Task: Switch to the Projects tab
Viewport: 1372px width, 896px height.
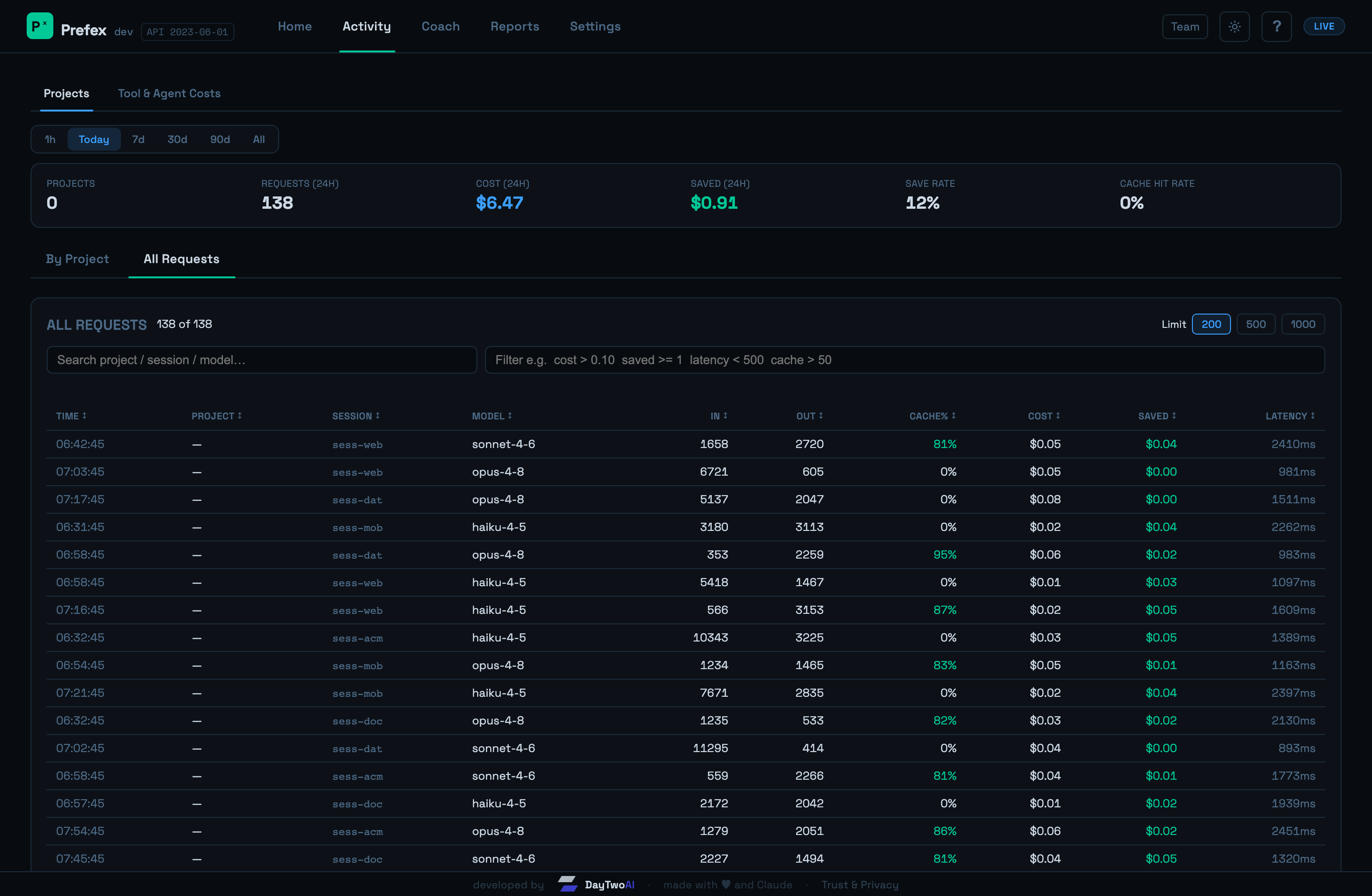Action: point(66,93)
